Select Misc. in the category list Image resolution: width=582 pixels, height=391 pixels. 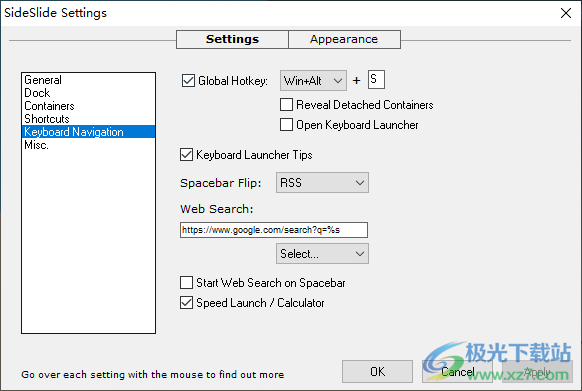[88, 145]
